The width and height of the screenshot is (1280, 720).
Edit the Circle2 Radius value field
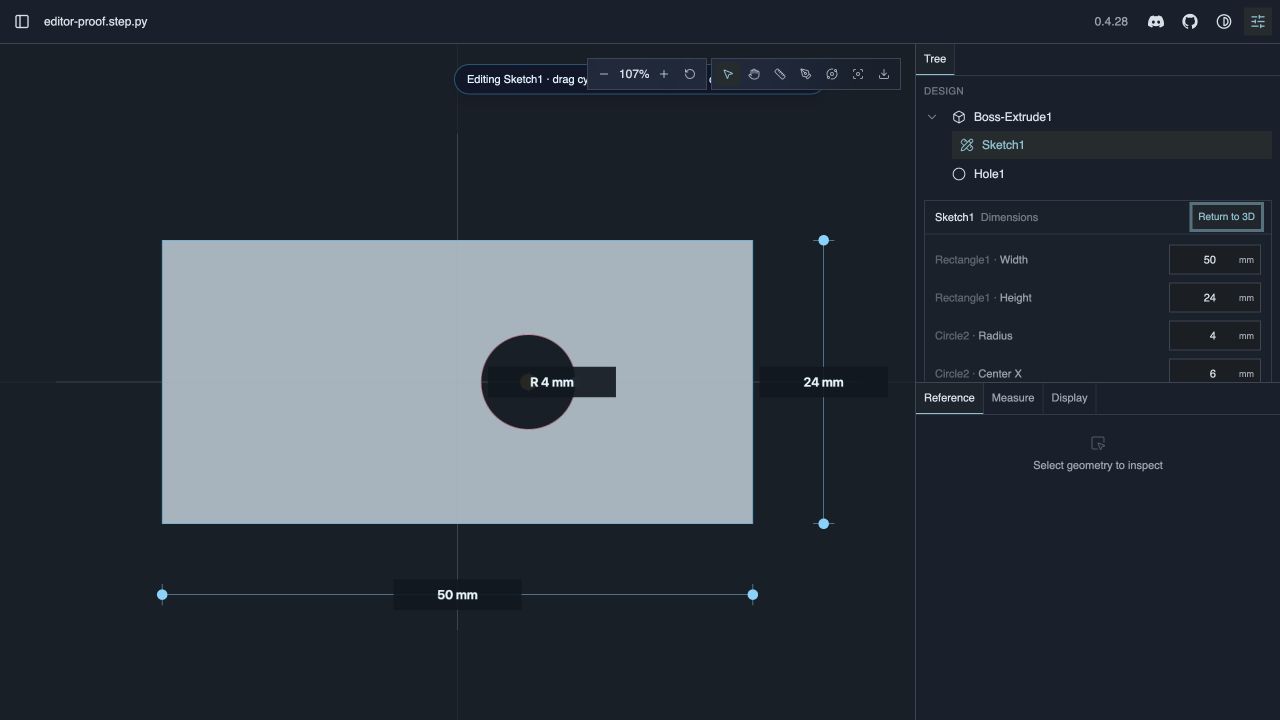1215,336
